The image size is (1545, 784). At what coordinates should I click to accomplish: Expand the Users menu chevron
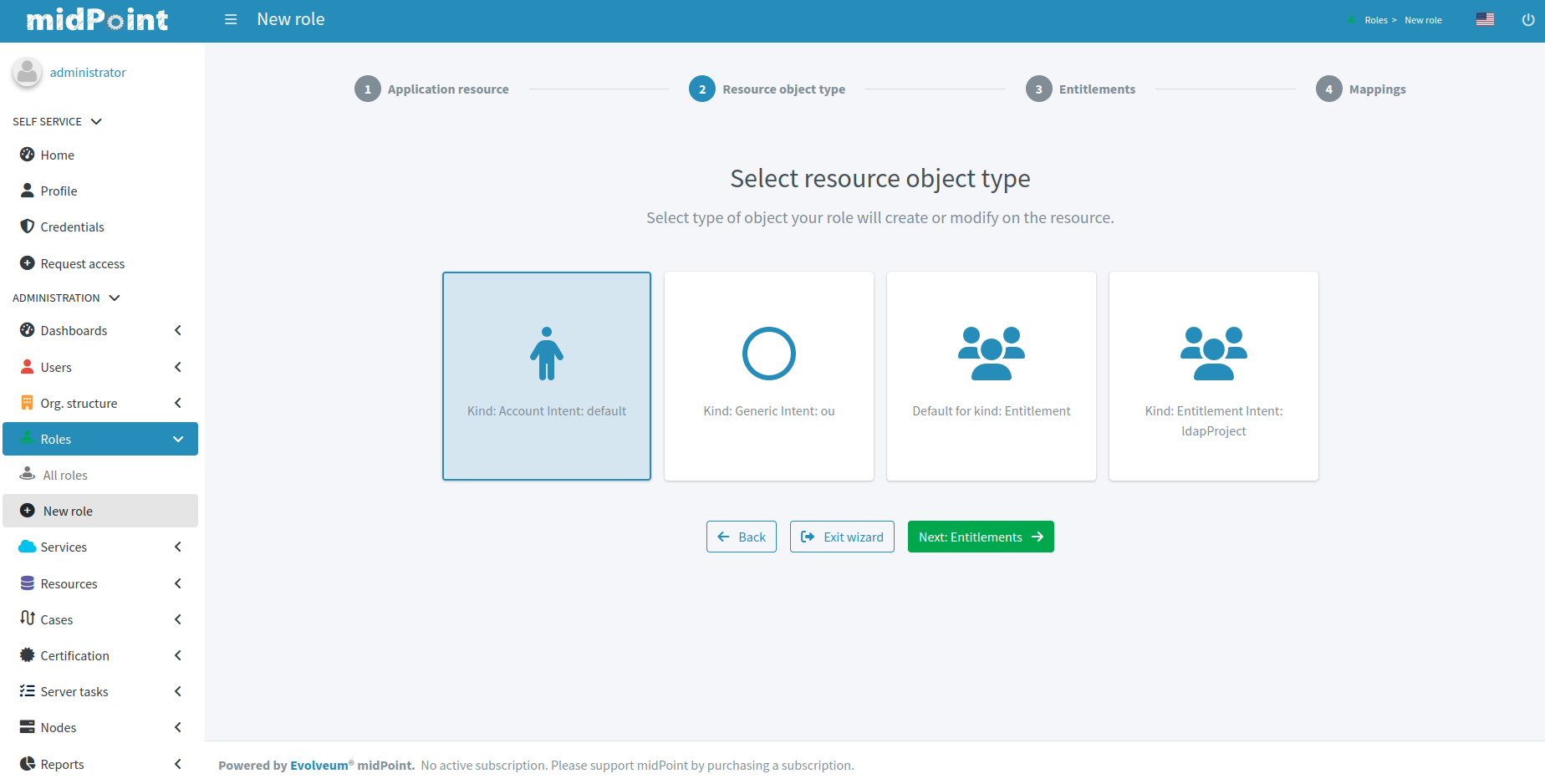[177, 367]
